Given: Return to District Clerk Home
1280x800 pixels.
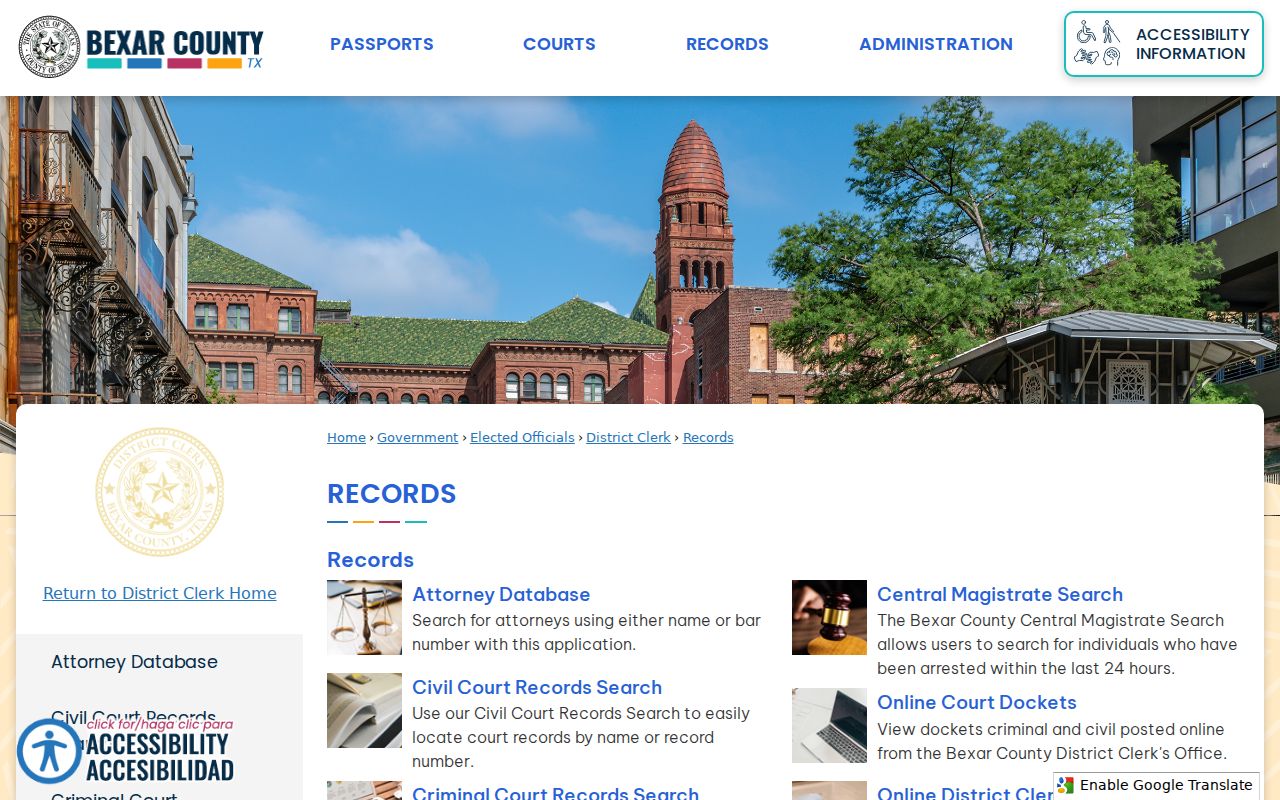Looking at the screenshot, I should tap(160, 593).
